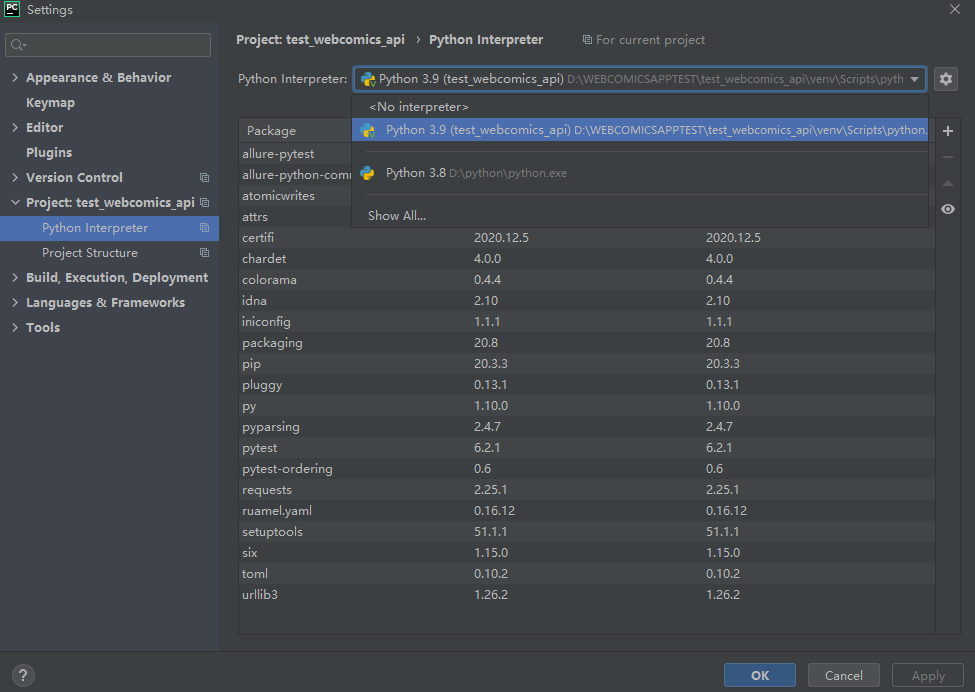The image size is (975, 692).
Task: Select the ruamel.yaml package row
Action: coord(587,510)
